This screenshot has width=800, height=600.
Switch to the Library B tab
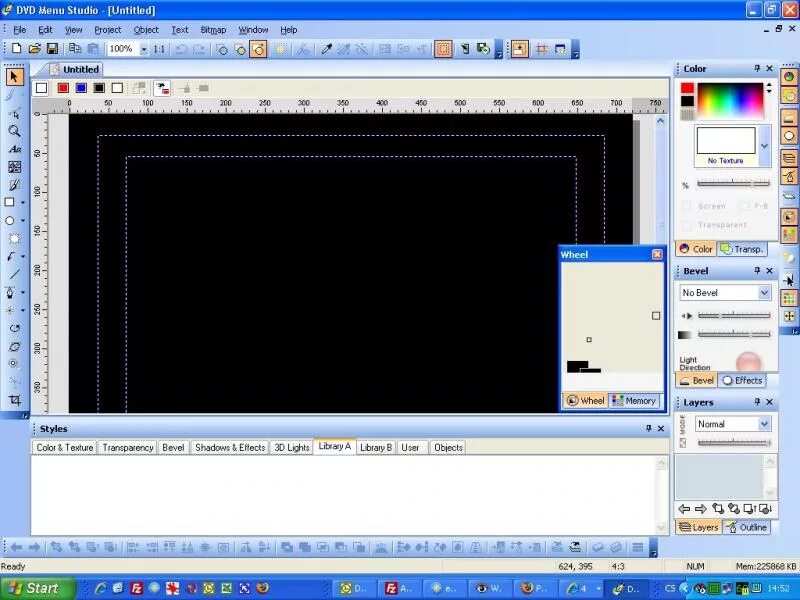pos(376,447)
